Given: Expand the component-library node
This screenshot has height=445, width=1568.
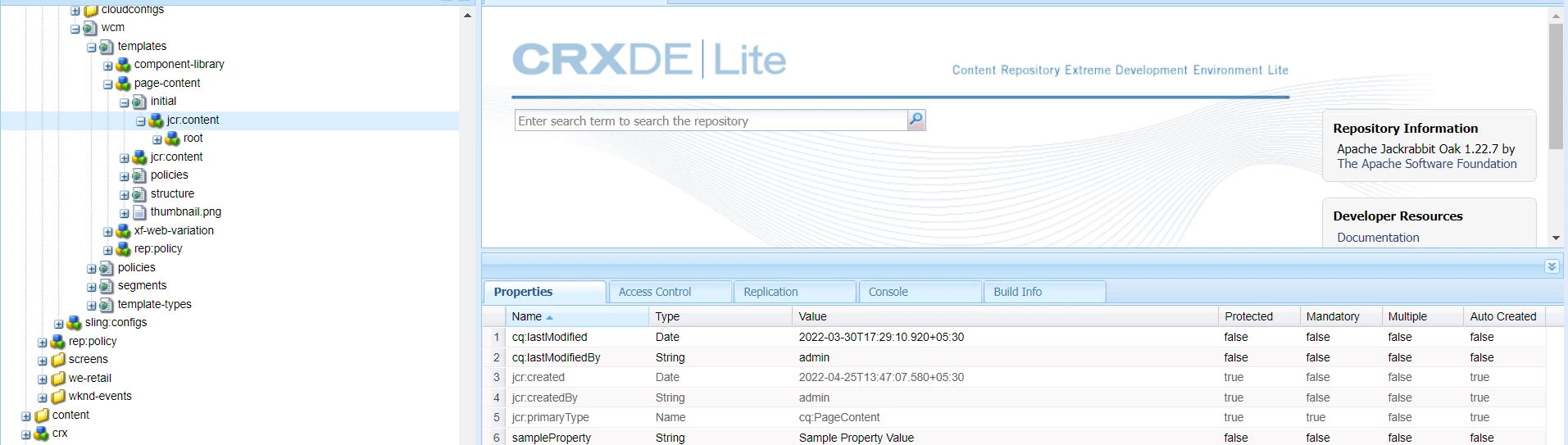Looking at the screenshot, I should click(107, 66).
